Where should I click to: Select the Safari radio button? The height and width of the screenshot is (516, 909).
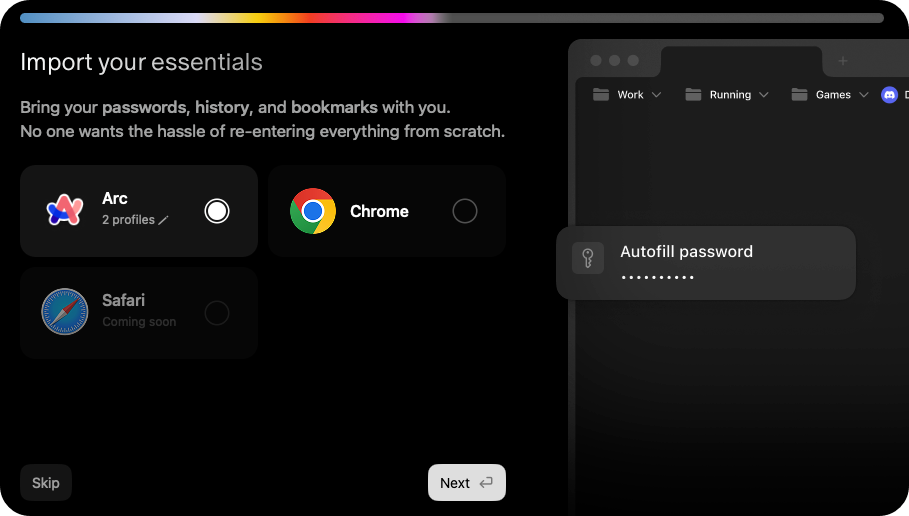(x=217, y=313)
